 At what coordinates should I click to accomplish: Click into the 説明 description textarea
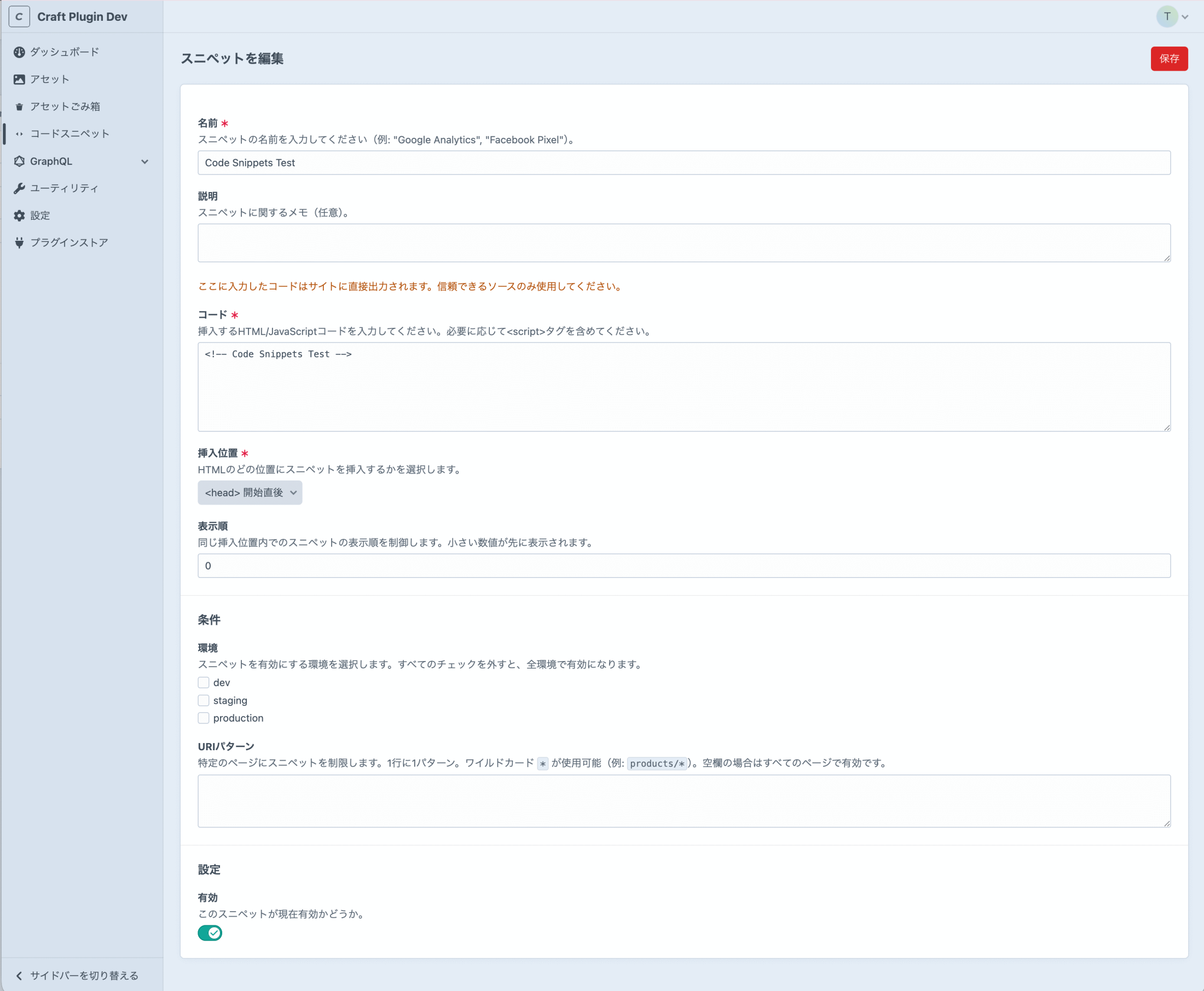click(x=684, y=243)
